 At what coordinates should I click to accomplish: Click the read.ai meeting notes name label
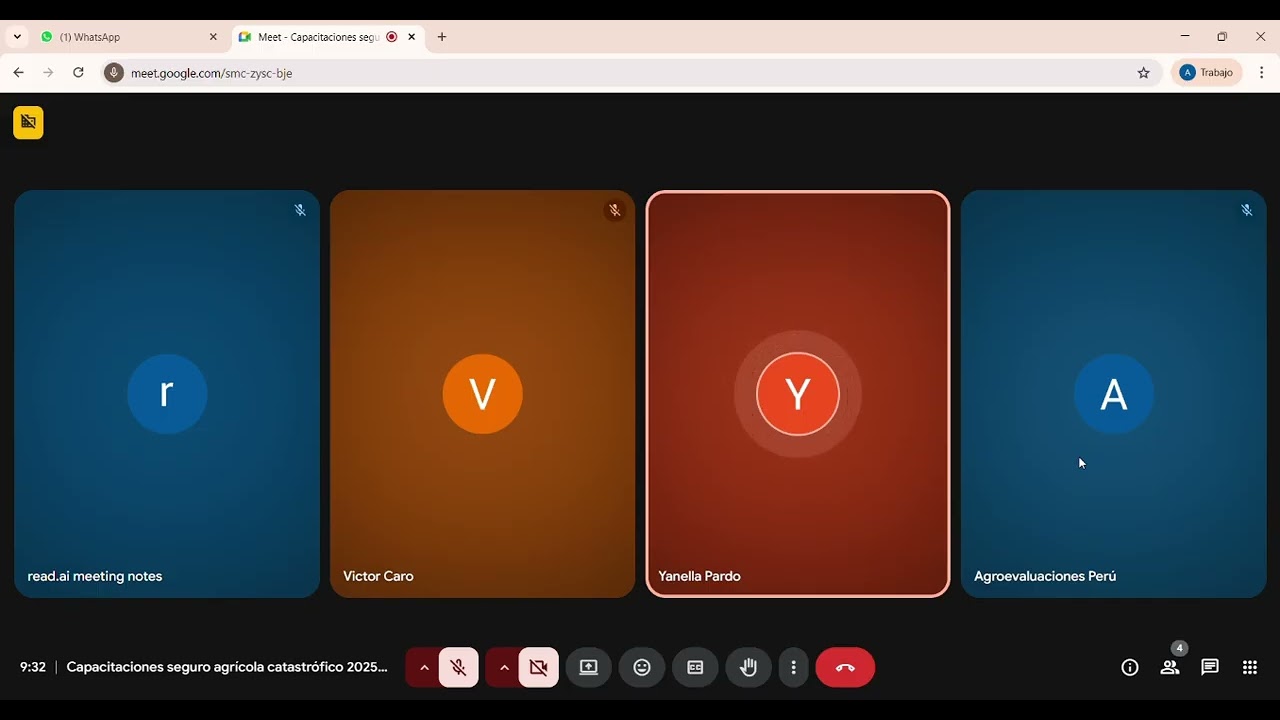[95, 576]
